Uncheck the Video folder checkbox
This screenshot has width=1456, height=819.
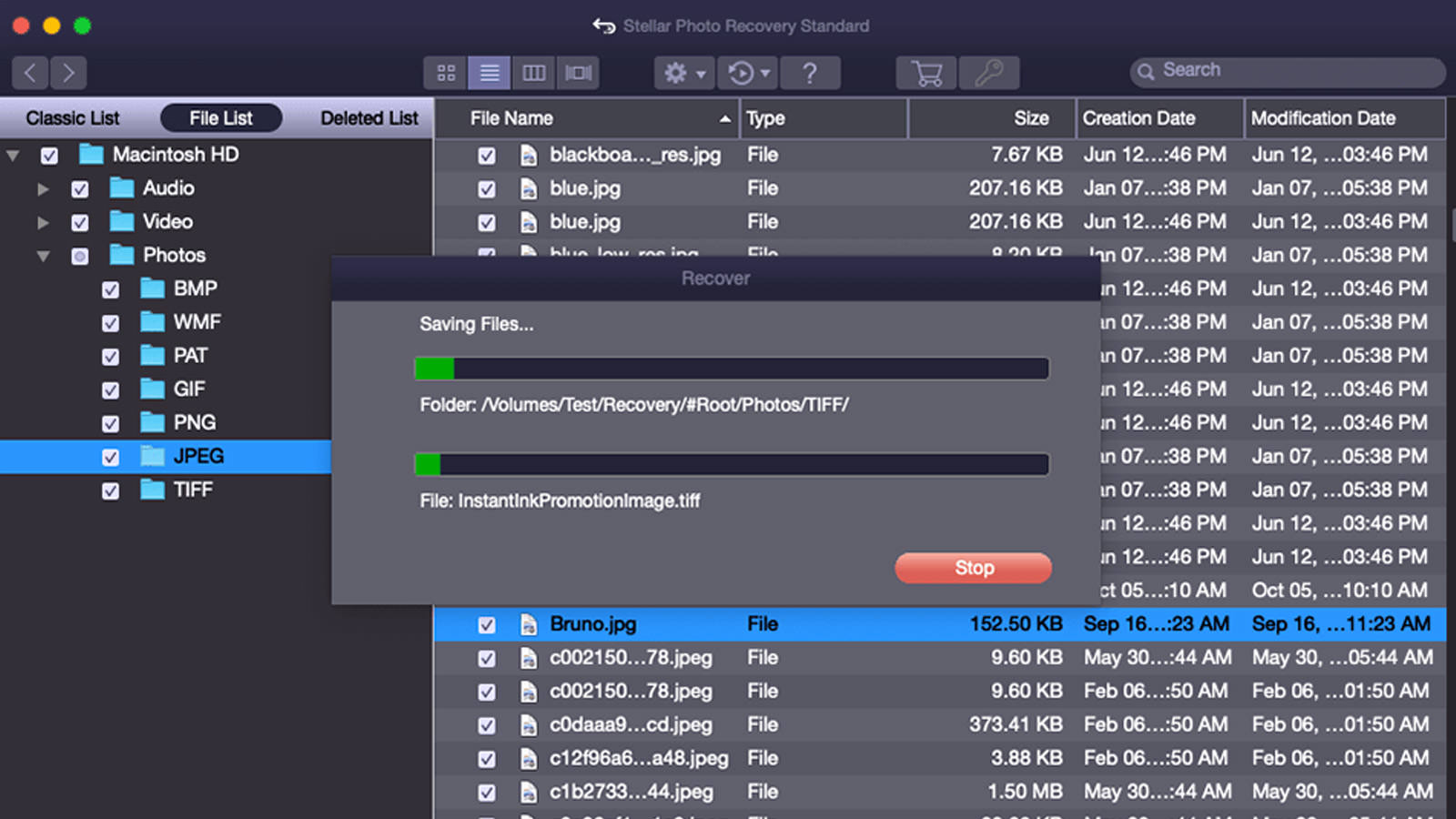click(80, 223)
